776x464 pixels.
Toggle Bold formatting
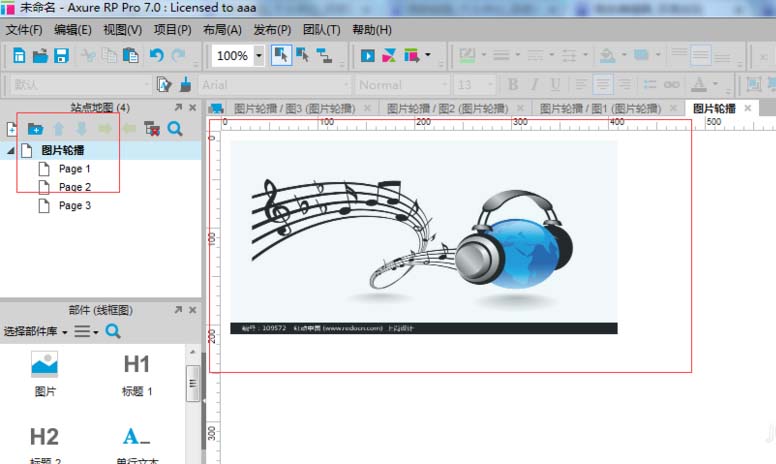coord(513,85)
